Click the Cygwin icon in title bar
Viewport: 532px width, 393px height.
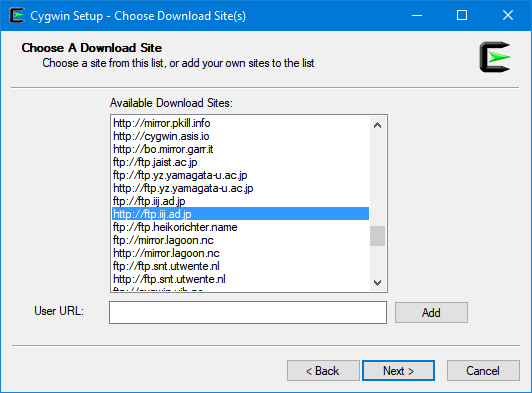(x=17, y=16)
